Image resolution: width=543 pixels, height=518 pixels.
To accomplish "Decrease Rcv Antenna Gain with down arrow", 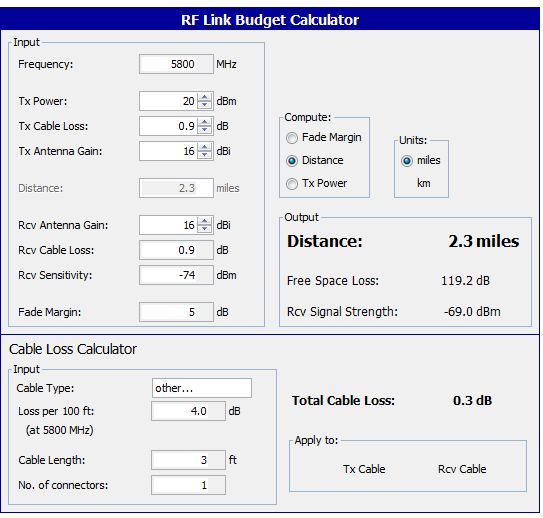I will point(204,229).
